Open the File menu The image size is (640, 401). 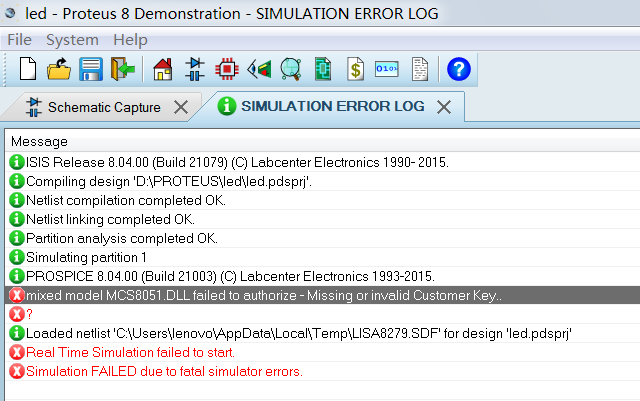pyautogui.click(x=19, y=40)
